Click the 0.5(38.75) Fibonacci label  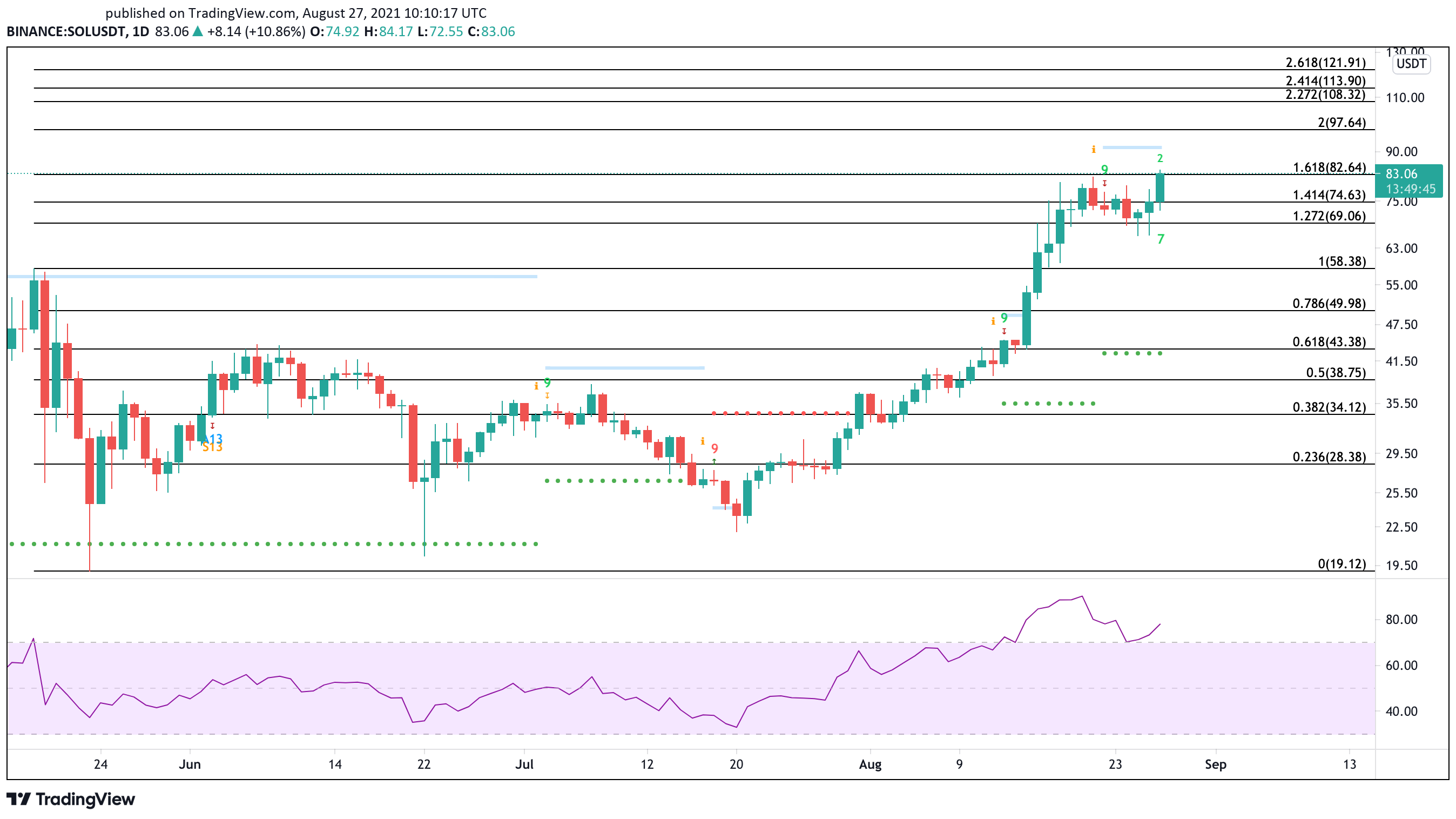(x=1336, y=372)
